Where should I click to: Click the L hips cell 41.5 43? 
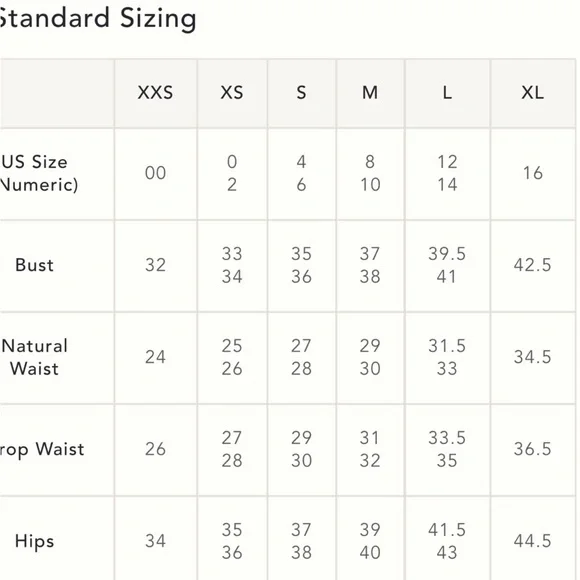[447, 542]
